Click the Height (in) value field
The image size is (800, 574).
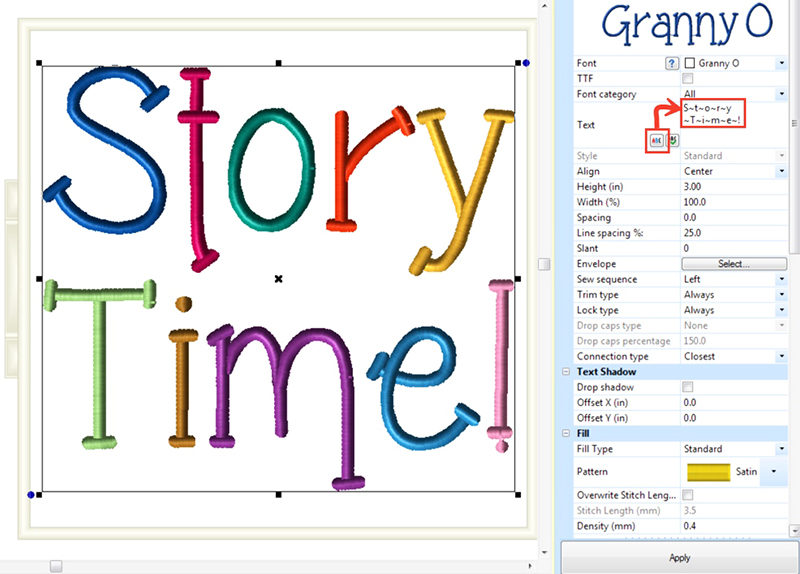[730, 187]
